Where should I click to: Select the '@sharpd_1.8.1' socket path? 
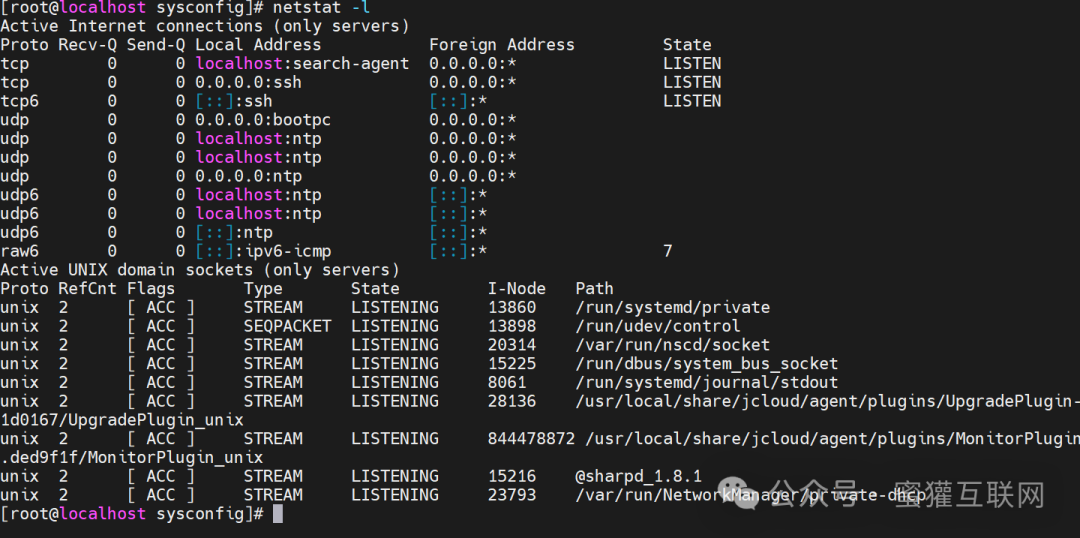638,476
